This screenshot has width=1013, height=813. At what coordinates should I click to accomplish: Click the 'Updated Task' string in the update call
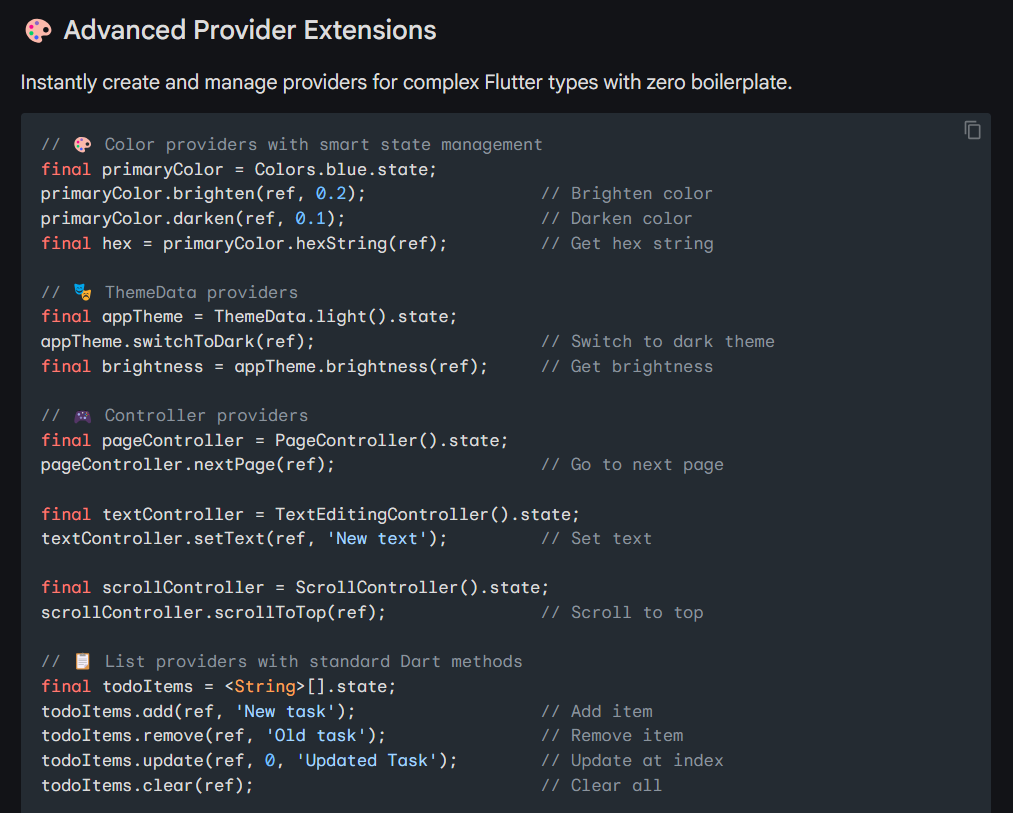[x=367, y=760]
